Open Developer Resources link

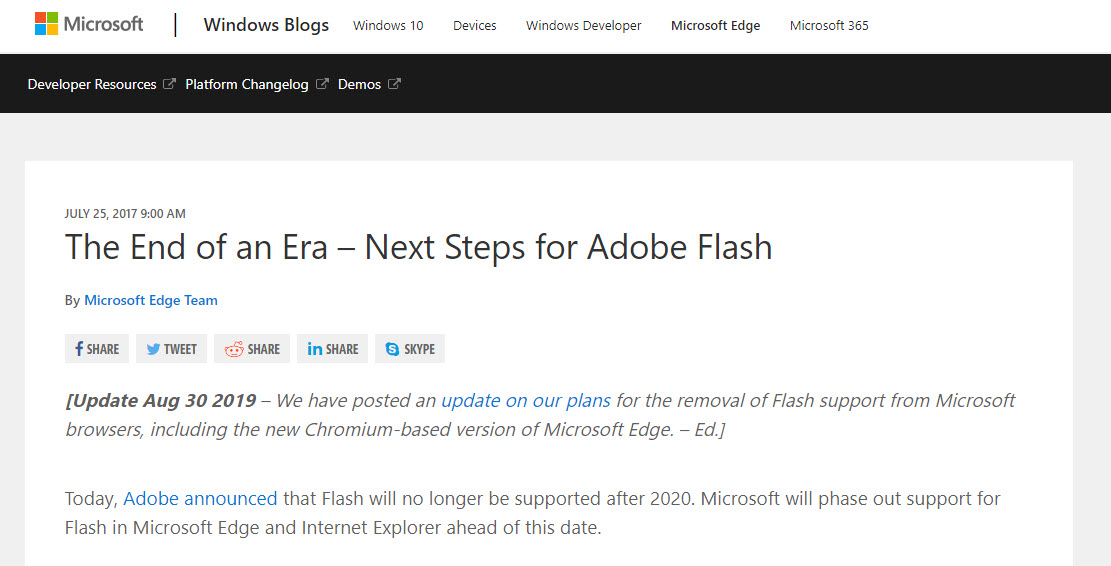(x=92, y=84)
